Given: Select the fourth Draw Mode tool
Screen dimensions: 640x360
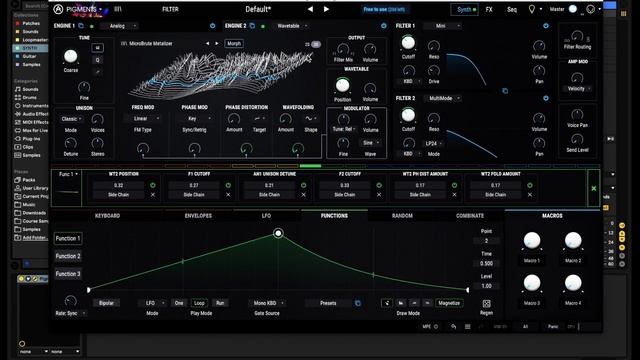Looking at the screenshot, I should (x=427, y=303).
